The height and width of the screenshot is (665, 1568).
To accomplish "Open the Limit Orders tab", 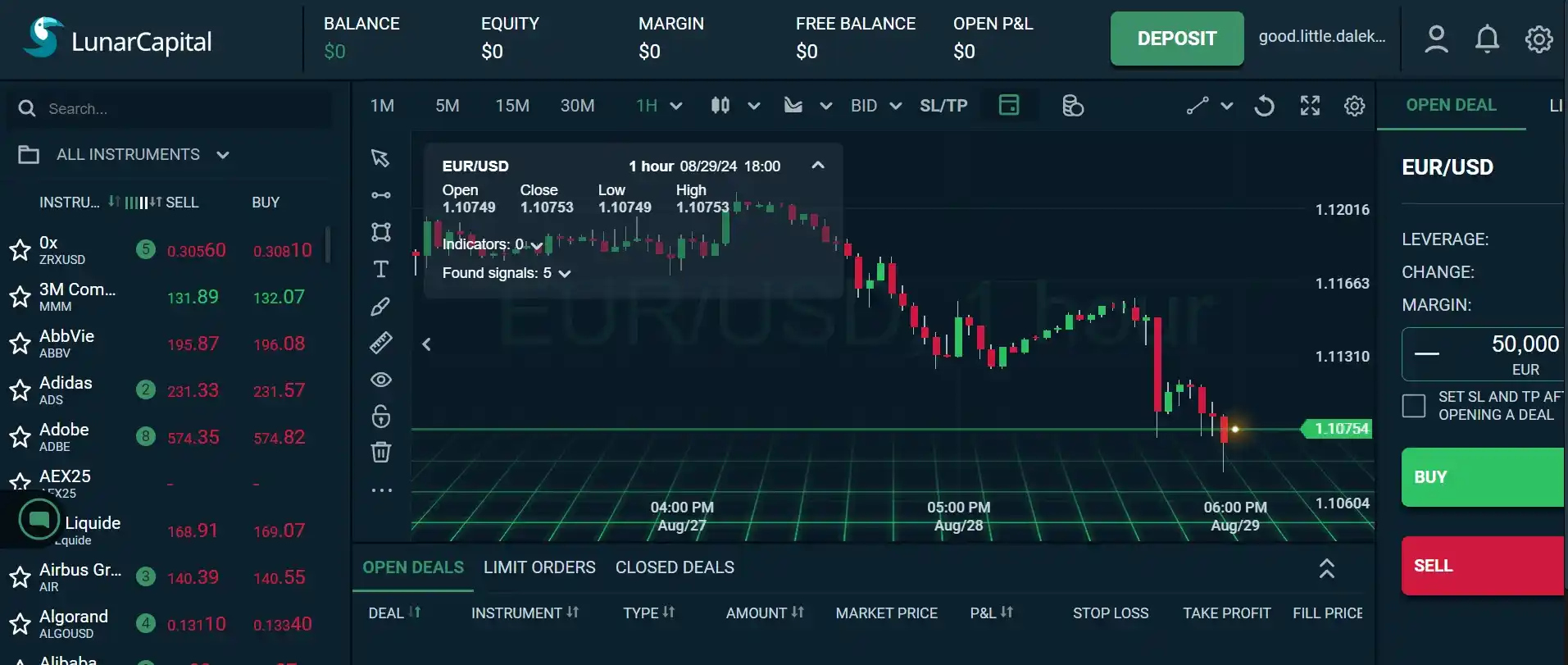I will pos(539,567).
